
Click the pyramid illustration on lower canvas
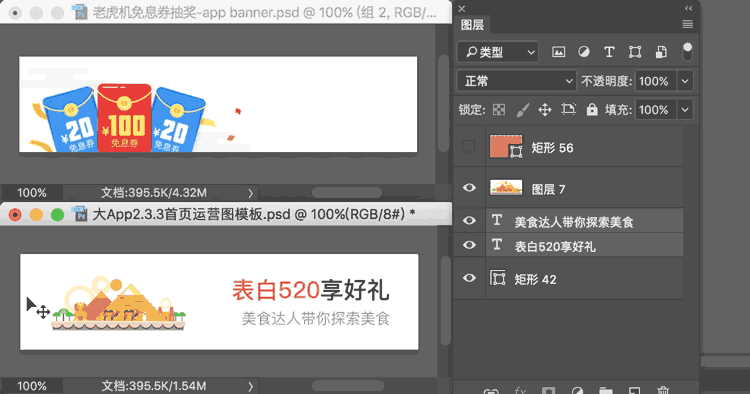click(119, 303)
